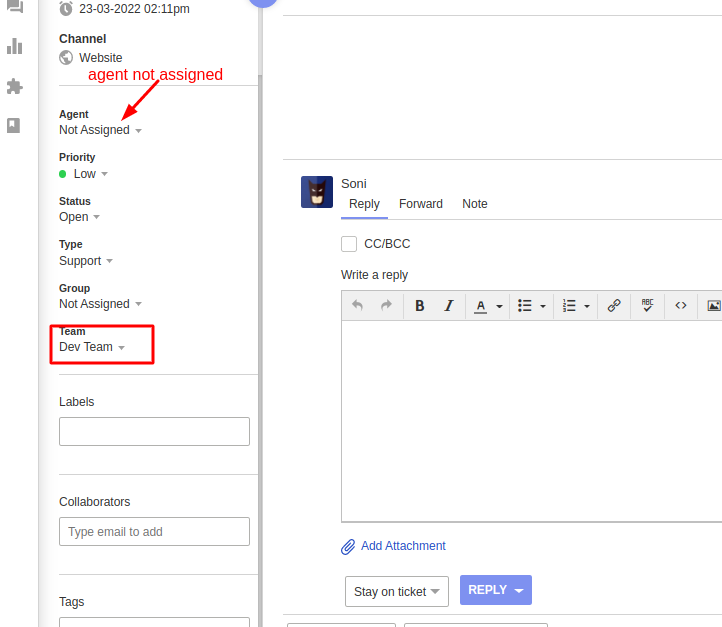
Task: Open the Group Not Assigned dropdown
Action: tap(100, 304)
